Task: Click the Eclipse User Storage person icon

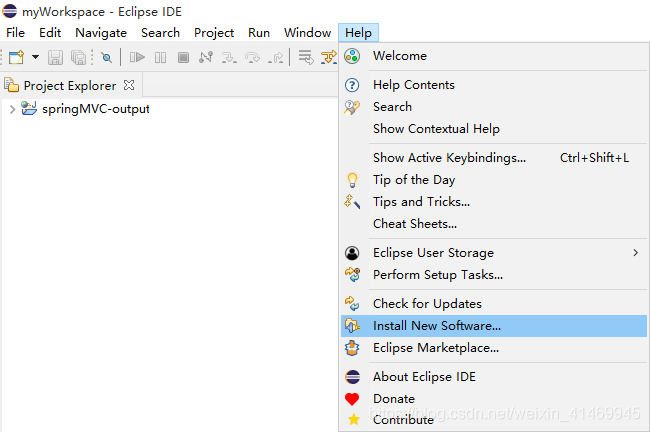Action: click(x=352, y=253)
